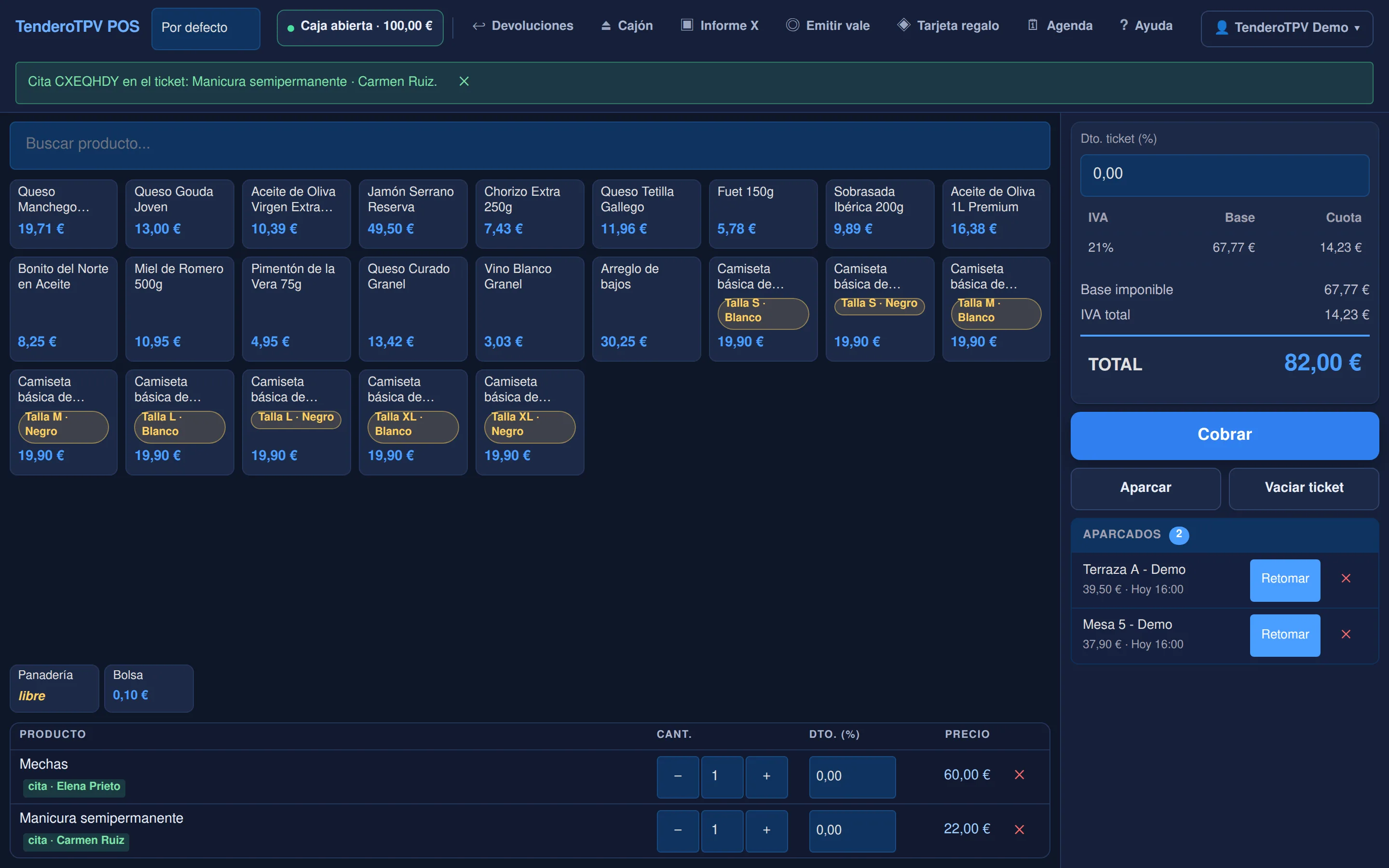Image resolution: width=1389 pixels, height=868 pixels.
Task: Add Miel de Romero 500g product
Action: [x=179, y=308]
